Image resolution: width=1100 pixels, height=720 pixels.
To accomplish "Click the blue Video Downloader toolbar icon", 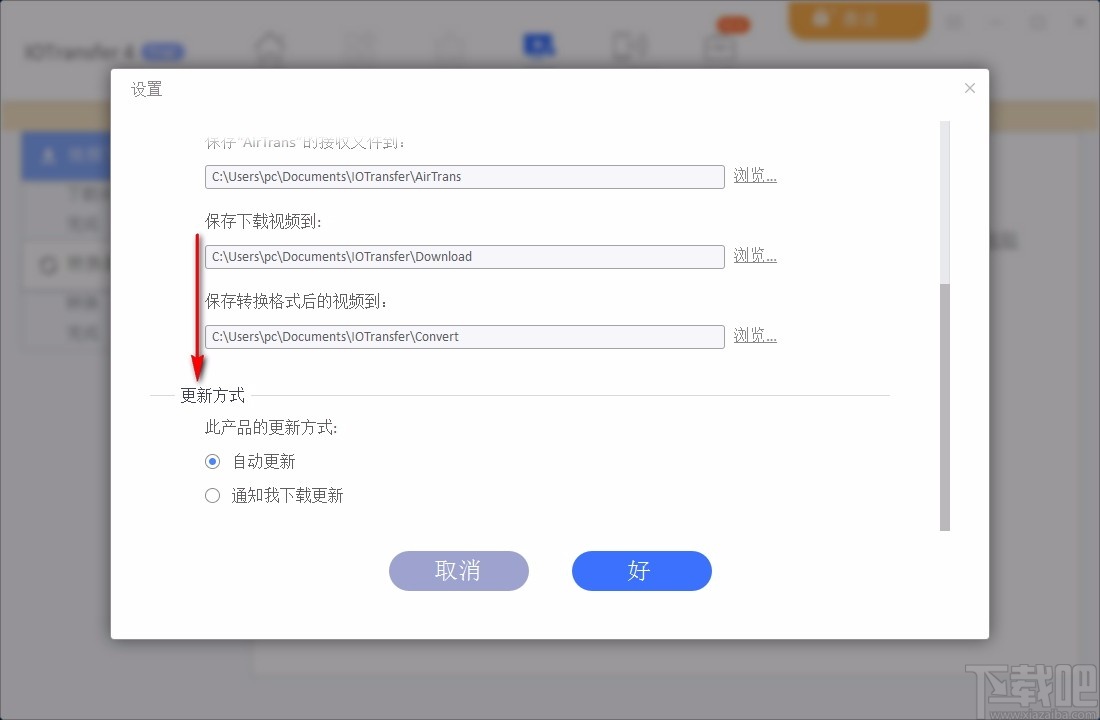I will click(538, 45).
